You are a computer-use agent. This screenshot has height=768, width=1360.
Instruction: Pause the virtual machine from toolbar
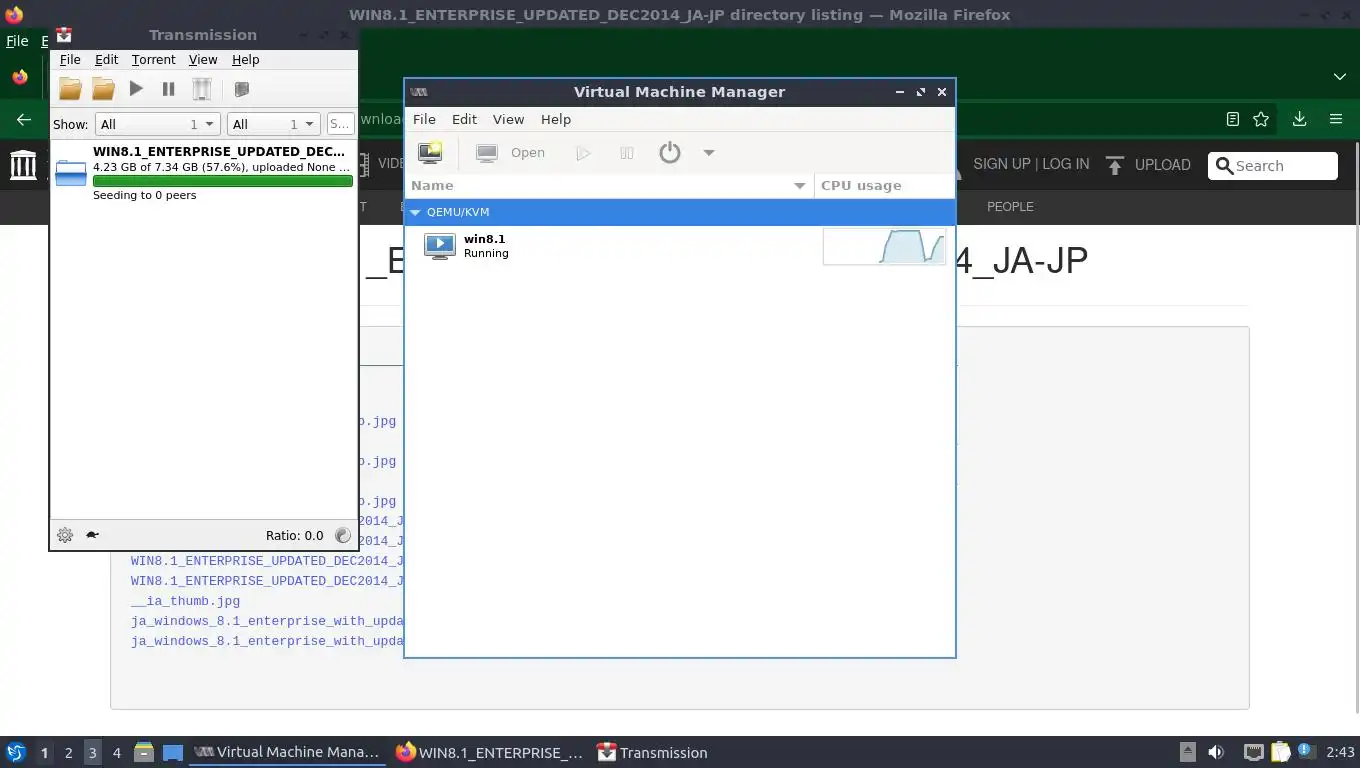(627, 153)
